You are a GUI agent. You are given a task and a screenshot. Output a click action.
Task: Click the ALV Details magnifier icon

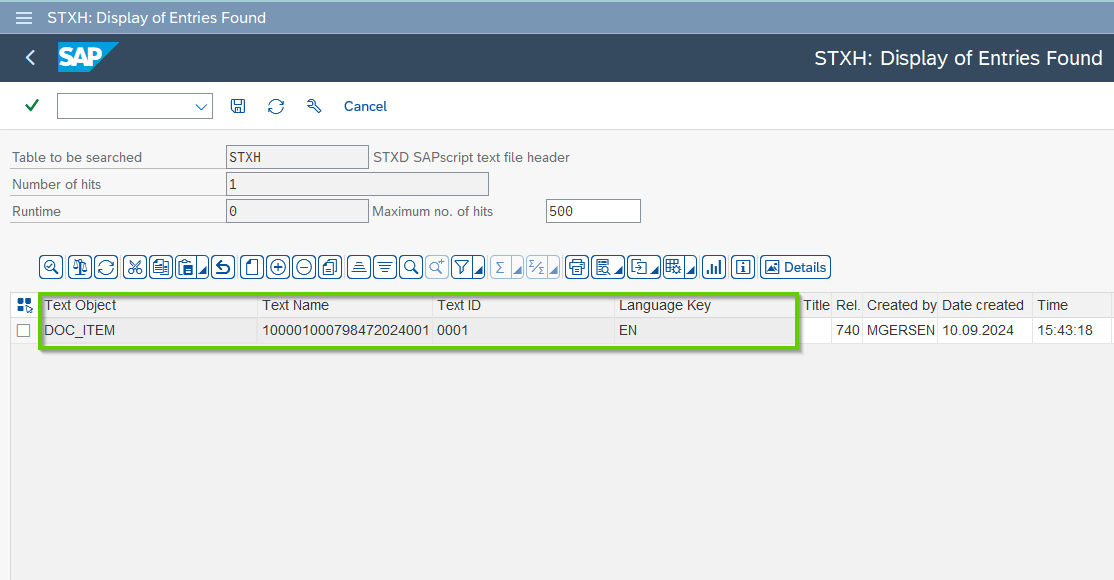click(x=51, y=267)
